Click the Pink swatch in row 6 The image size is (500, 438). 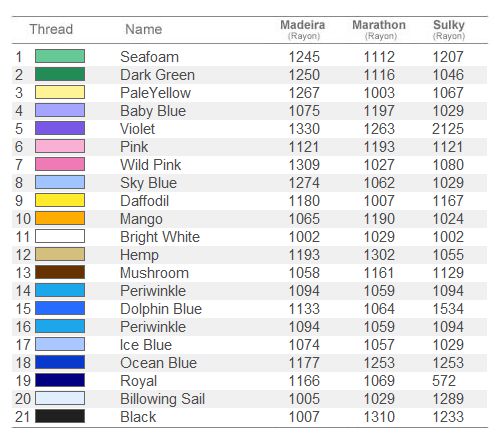[60, 146]
